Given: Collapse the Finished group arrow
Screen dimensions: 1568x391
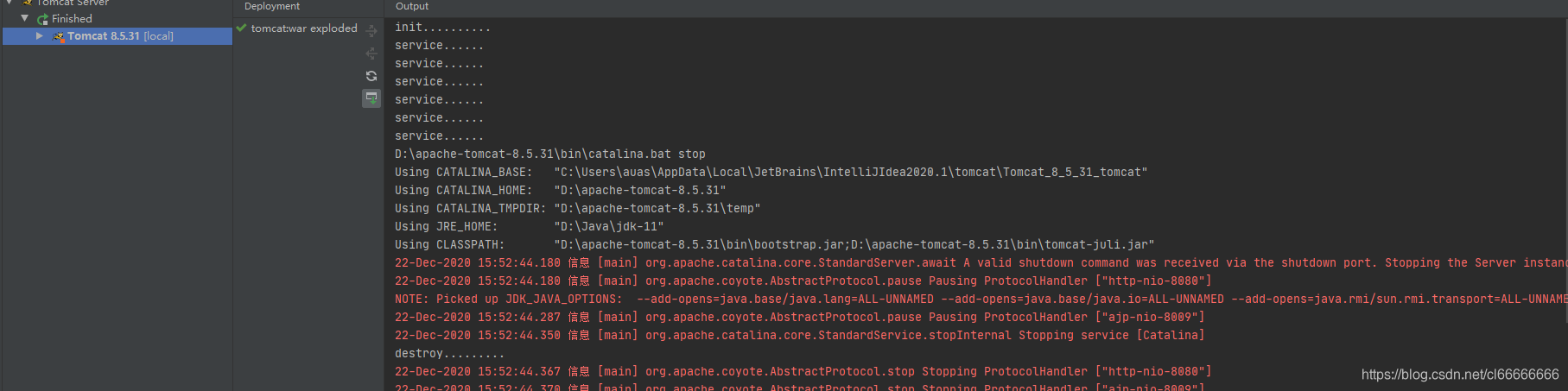Looking at the screenshot, I should (24, 18).
